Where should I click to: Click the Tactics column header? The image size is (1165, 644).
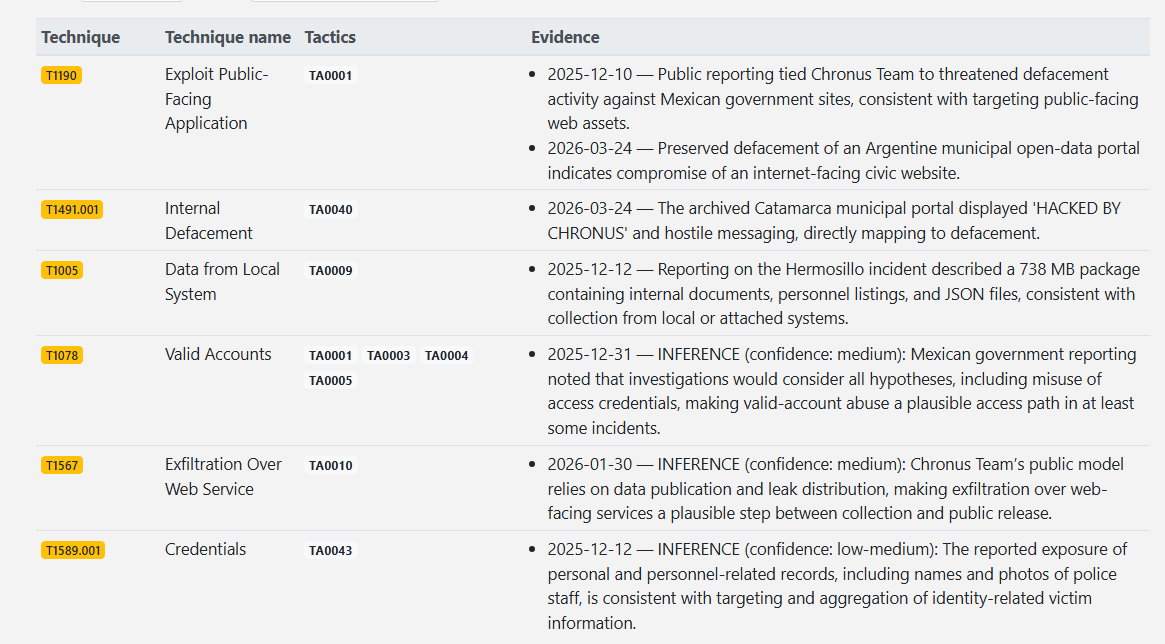[330, 37]
